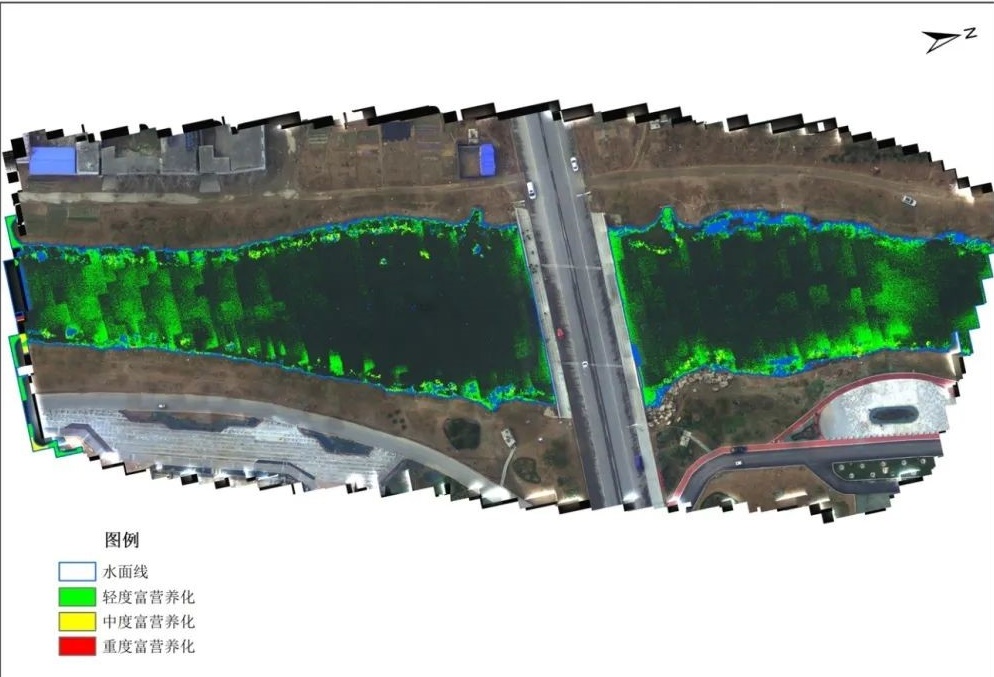Image resolution: width=994 pixels, height=677 pixels.
Task: Click the 中度富营养化 legend label
Action: (149, 621)
